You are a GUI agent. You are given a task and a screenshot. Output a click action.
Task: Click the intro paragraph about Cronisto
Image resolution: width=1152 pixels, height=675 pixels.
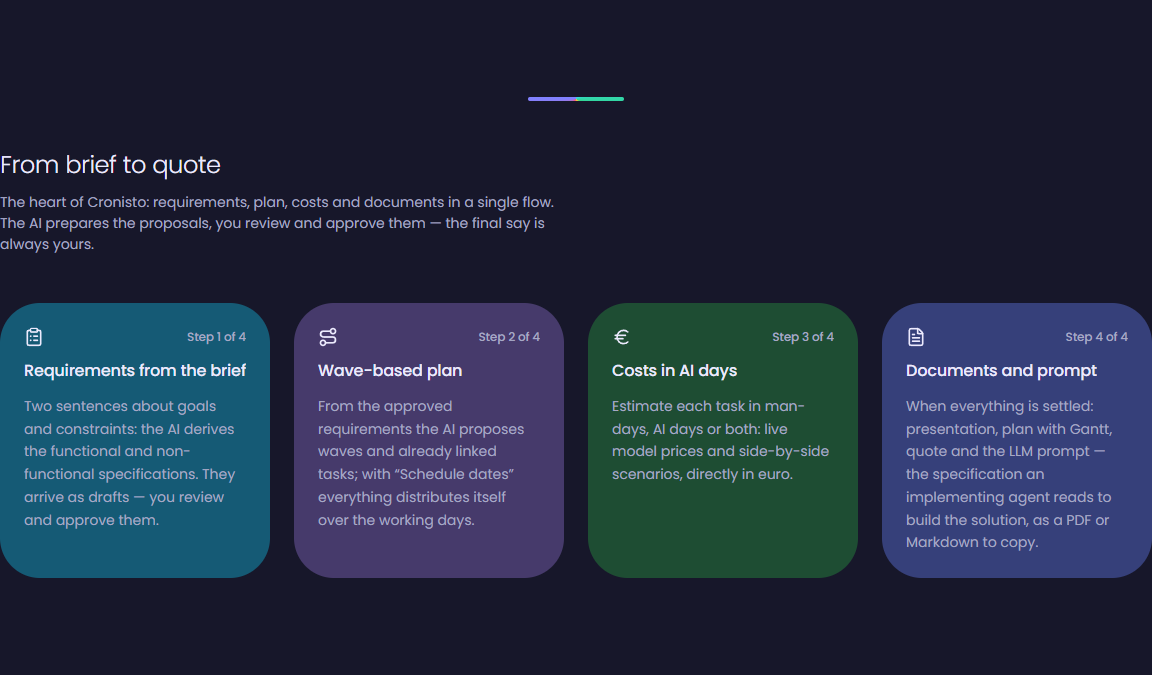tap(277, 223)
